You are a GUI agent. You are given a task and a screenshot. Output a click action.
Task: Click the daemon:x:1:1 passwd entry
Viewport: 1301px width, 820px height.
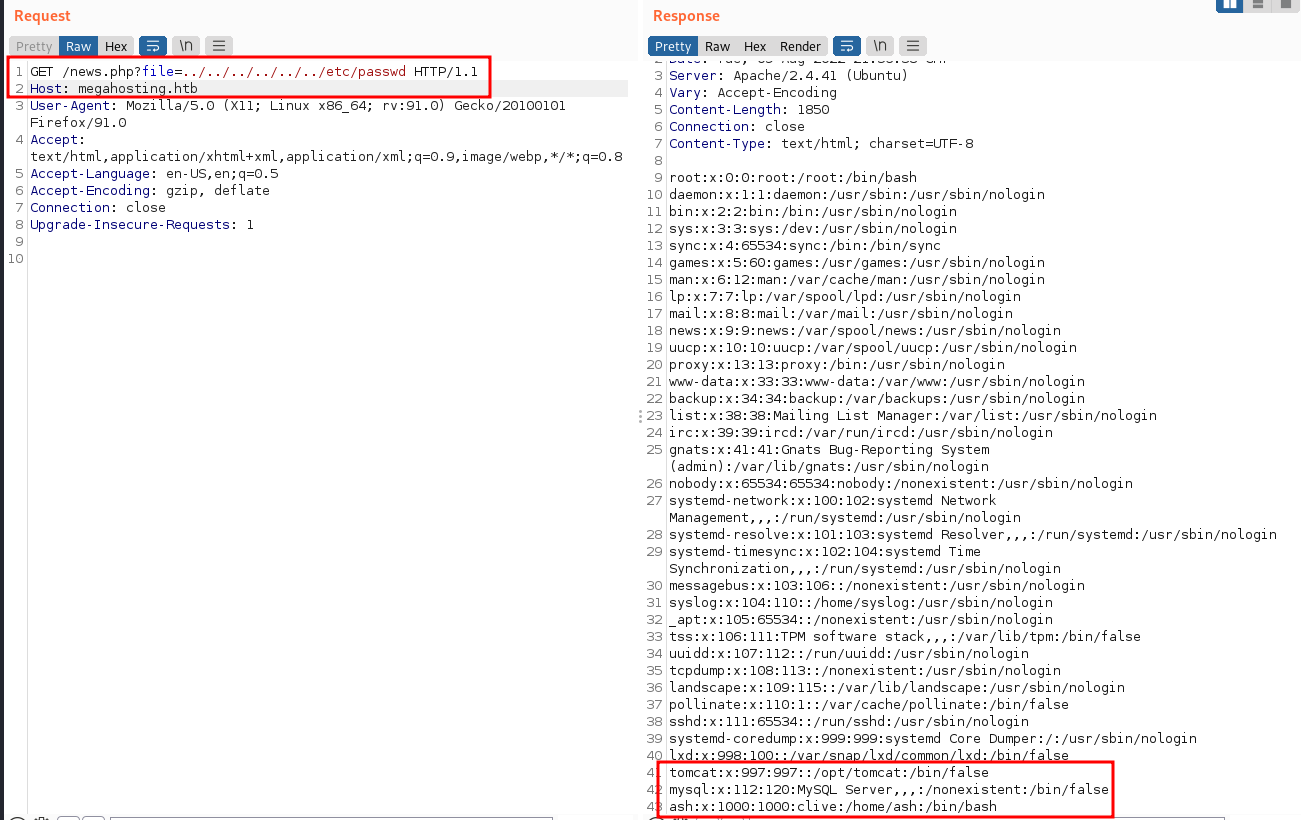pyautogui.click(x=857, y=195)
